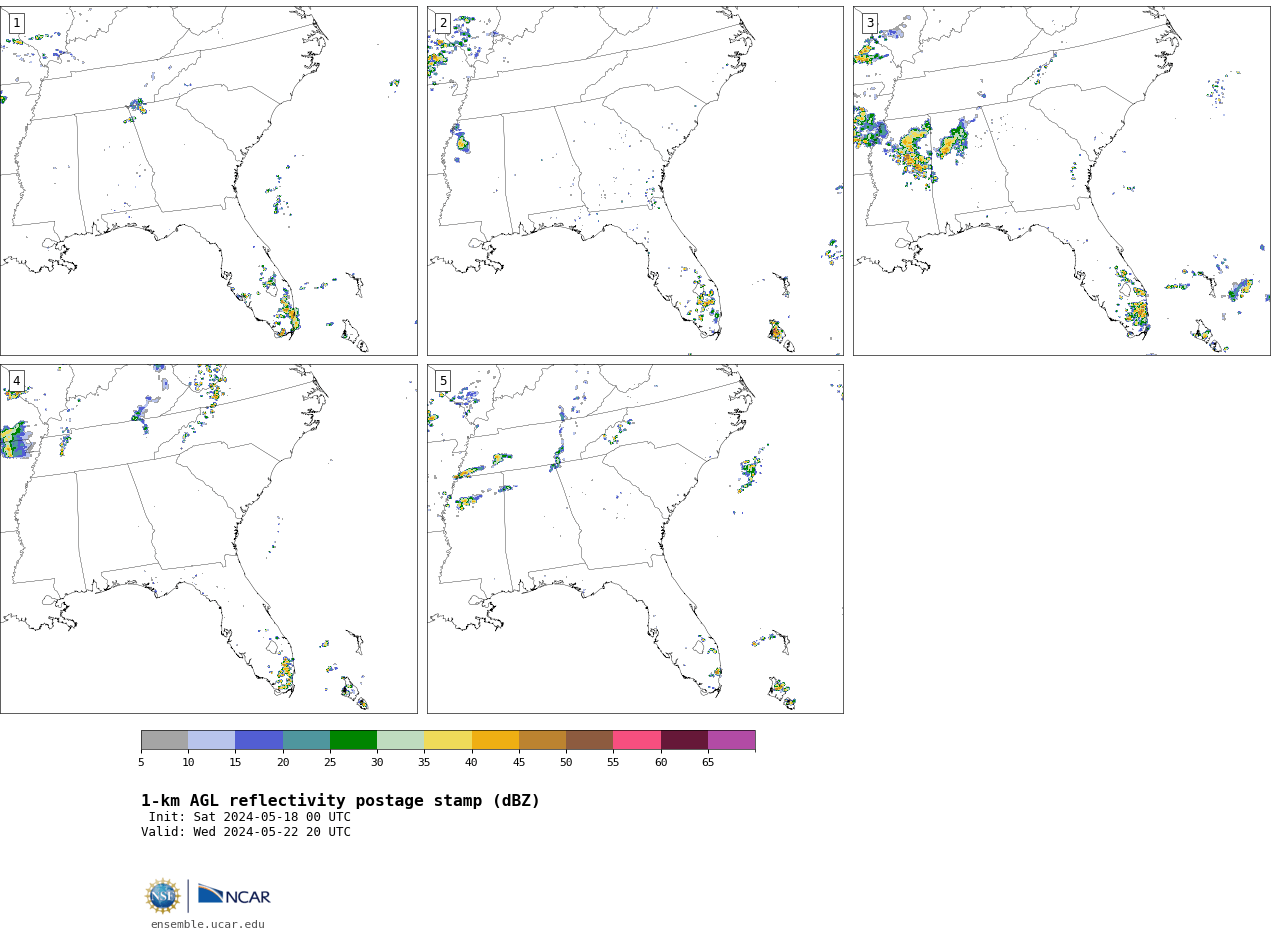Click the dark green 25-30 dBZ swatch
Image resolution: width=1280 pixels, height=936 pixels.
pyautogui.click(x=353, y=740)
